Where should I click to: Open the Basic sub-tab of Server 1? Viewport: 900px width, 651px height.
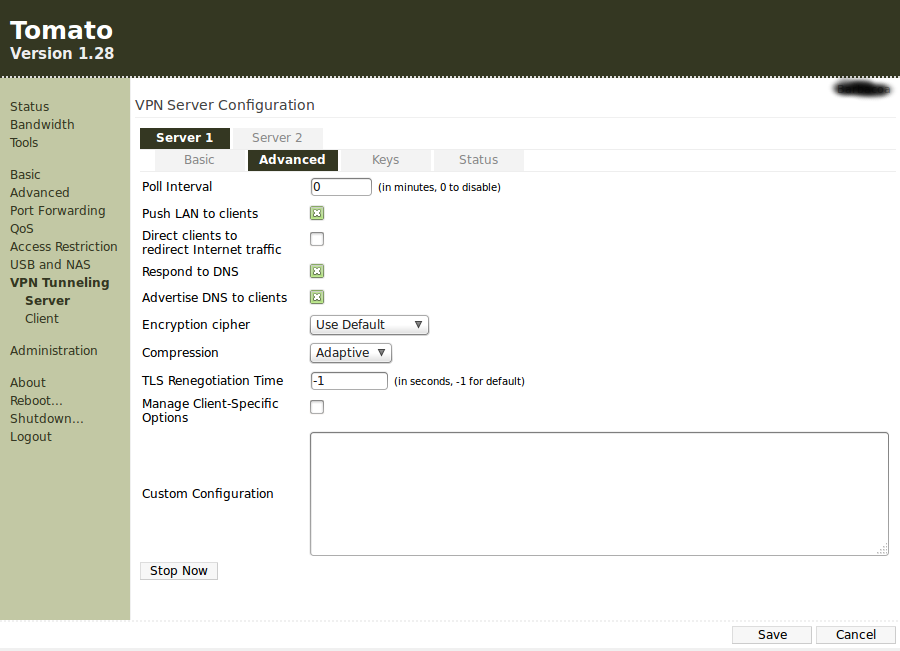pos(199,160)
